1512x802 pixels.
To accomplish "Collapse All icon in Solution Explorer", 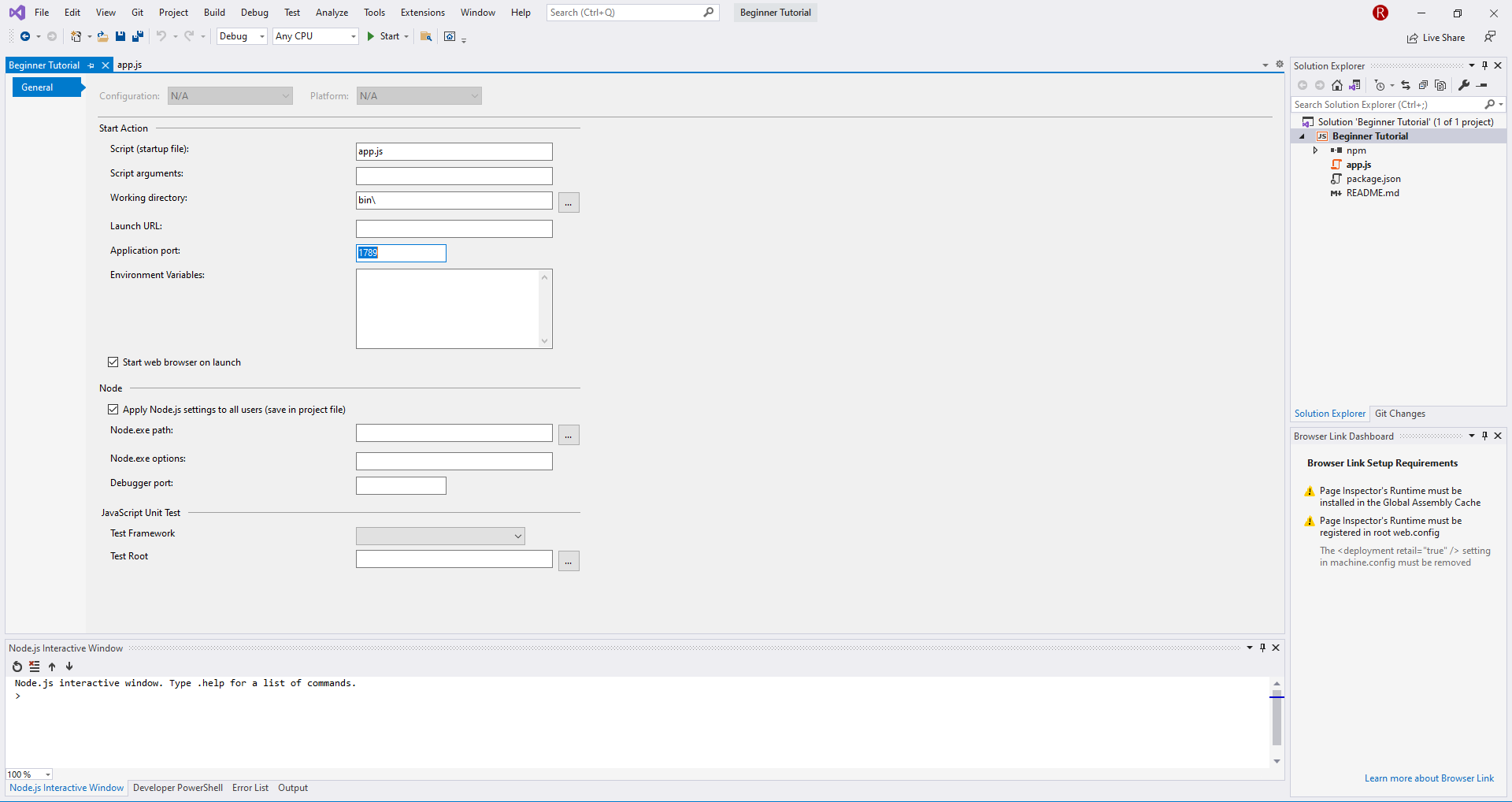I will coord(1423,85).
